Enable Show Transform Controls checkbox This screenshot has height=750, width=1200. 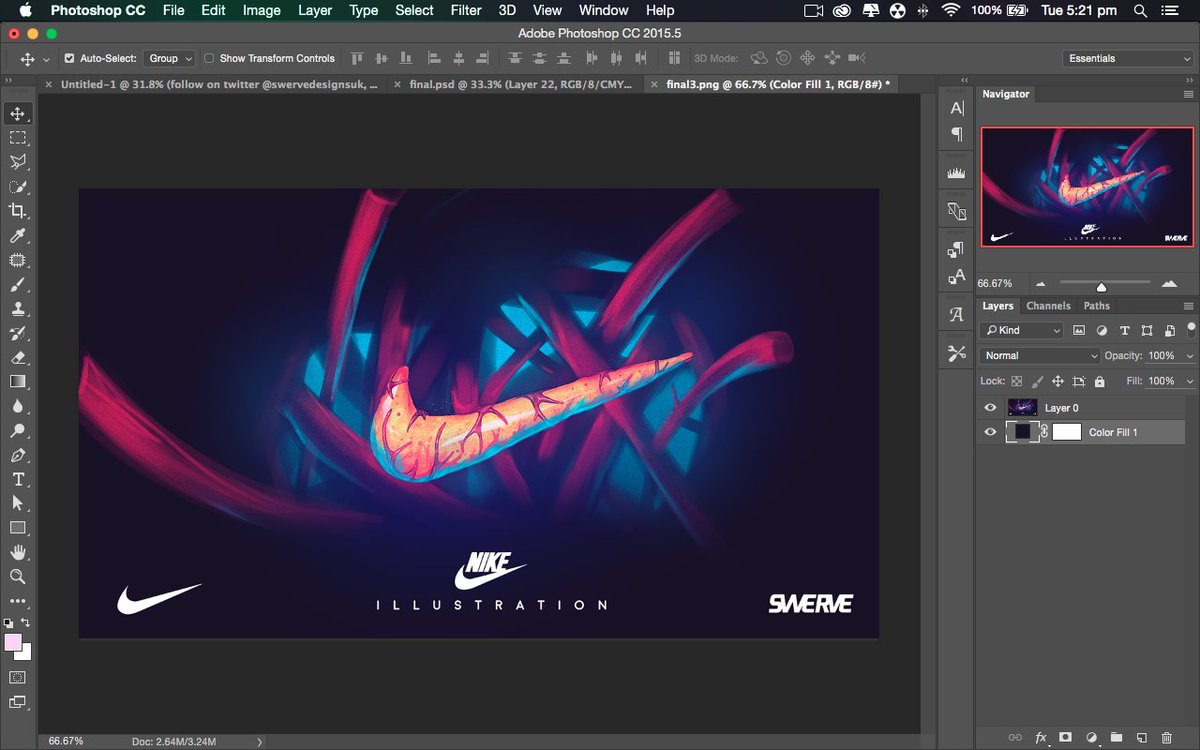(x=209, y=59)
